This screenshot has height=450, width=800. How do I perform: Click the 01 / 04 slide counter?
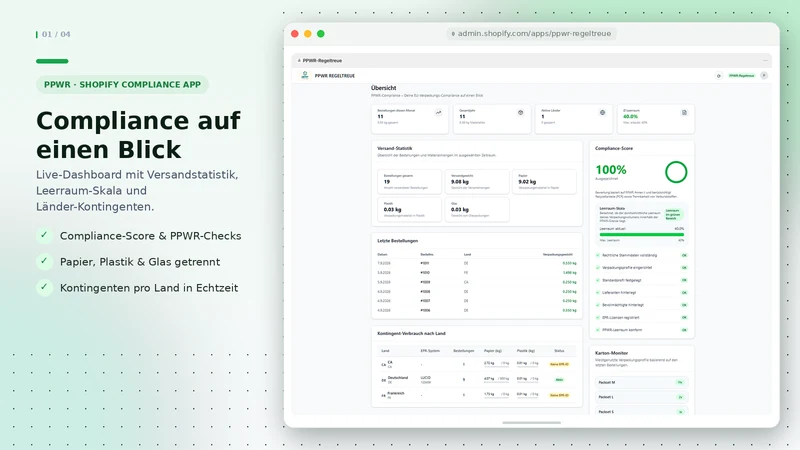coord(56,34)
